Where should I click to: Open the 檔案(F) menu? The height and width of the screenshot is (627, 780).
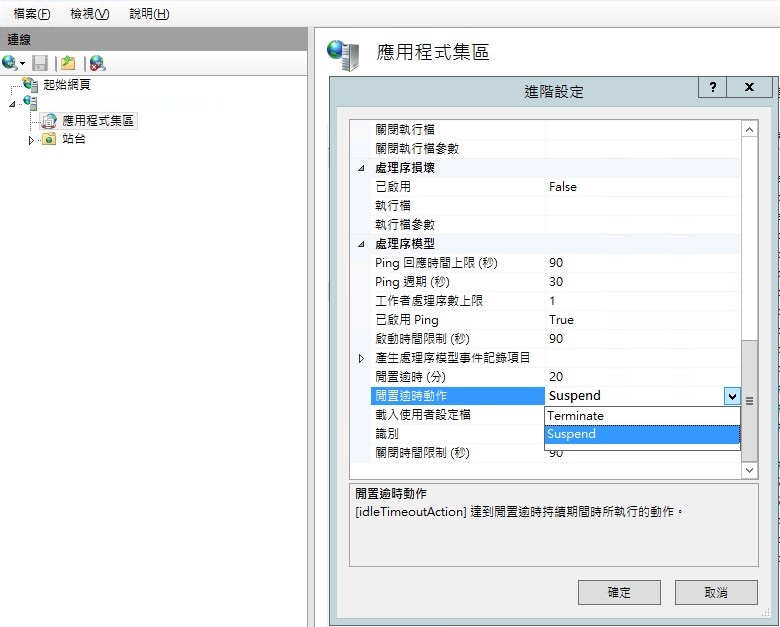(x=32, y=13)
